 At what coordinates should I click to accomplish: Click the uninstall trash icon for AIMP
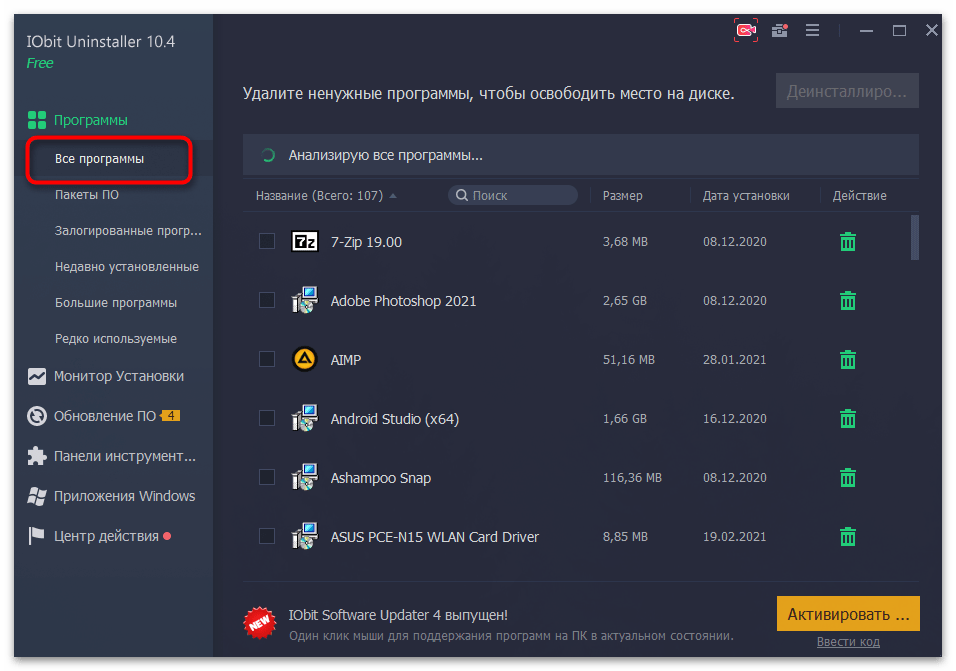tap(847, 360)
